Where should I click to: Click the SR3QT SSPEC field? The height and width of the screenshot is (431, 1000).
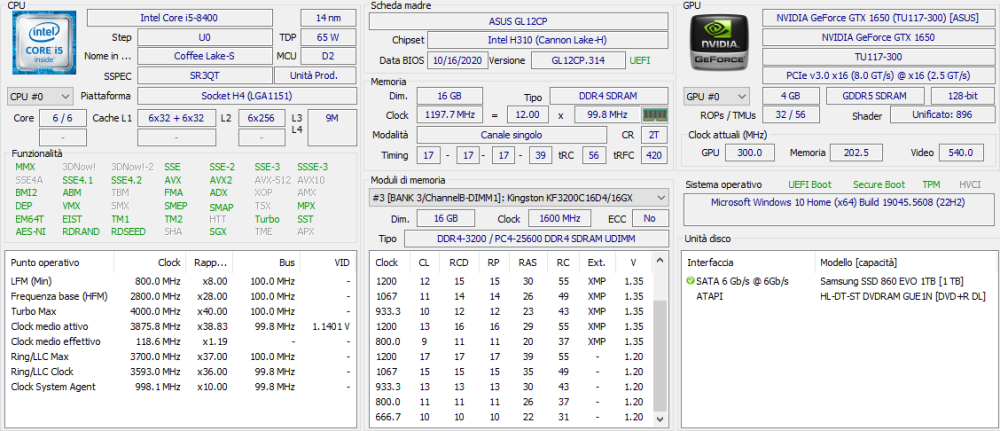click(205, 76)
